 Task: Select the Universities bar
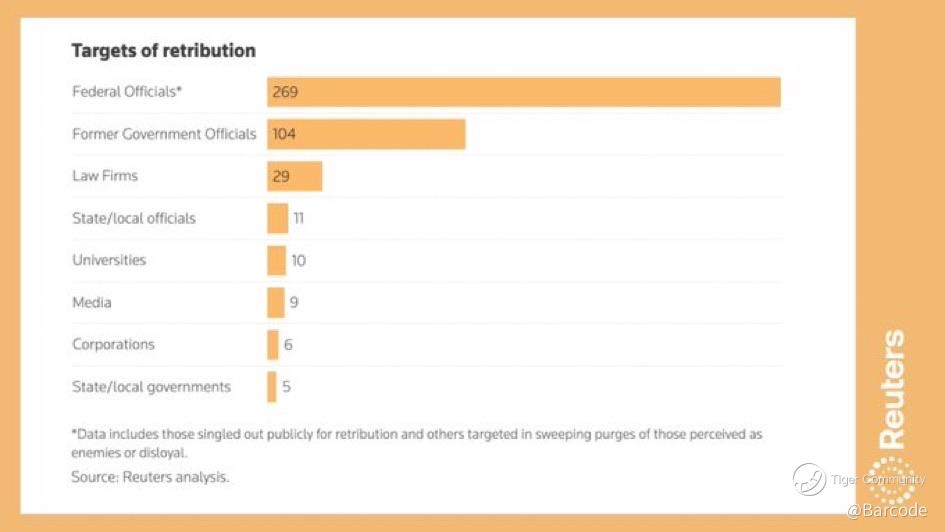276,260
